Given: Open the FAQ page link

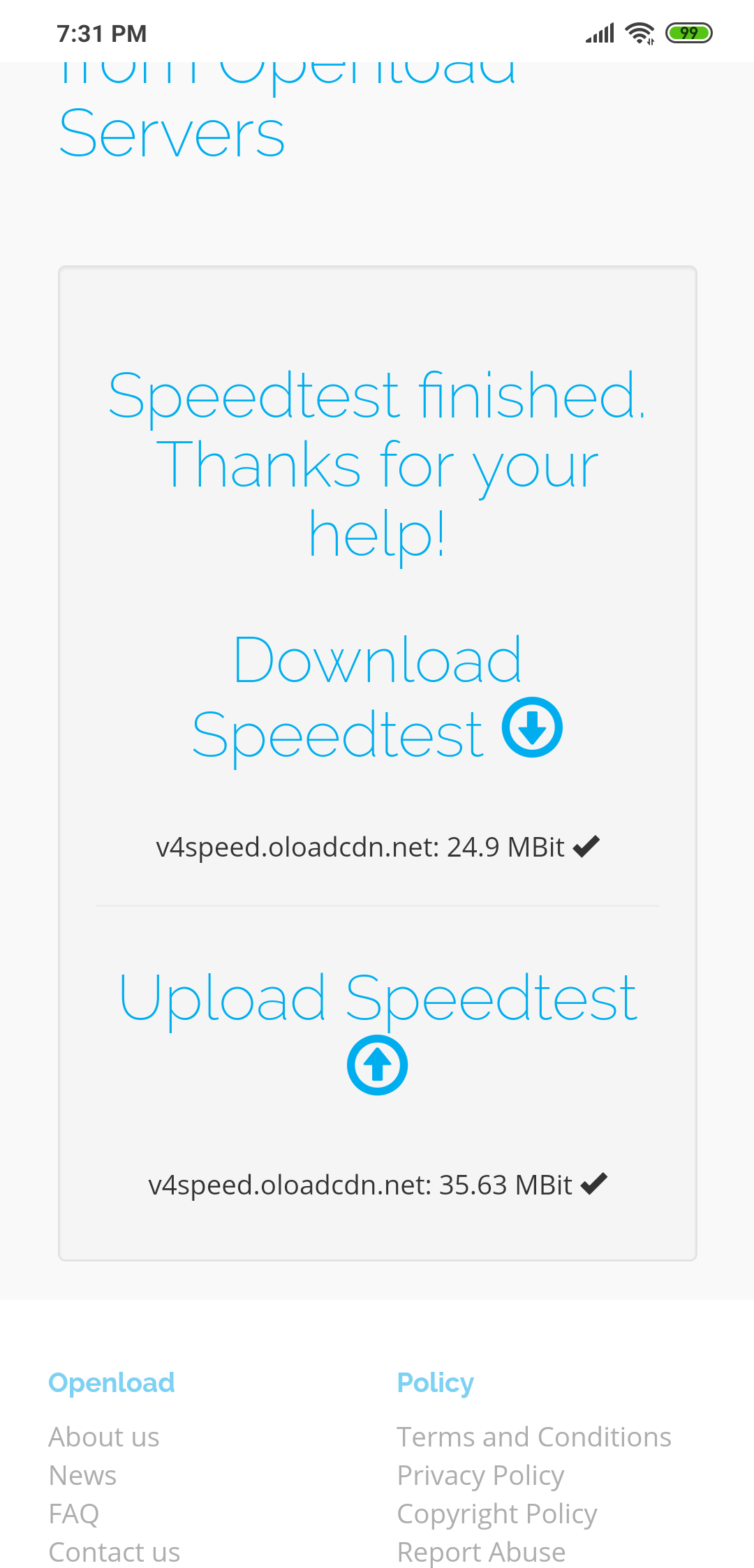Looking at the screenshot, I should 74,1514.
